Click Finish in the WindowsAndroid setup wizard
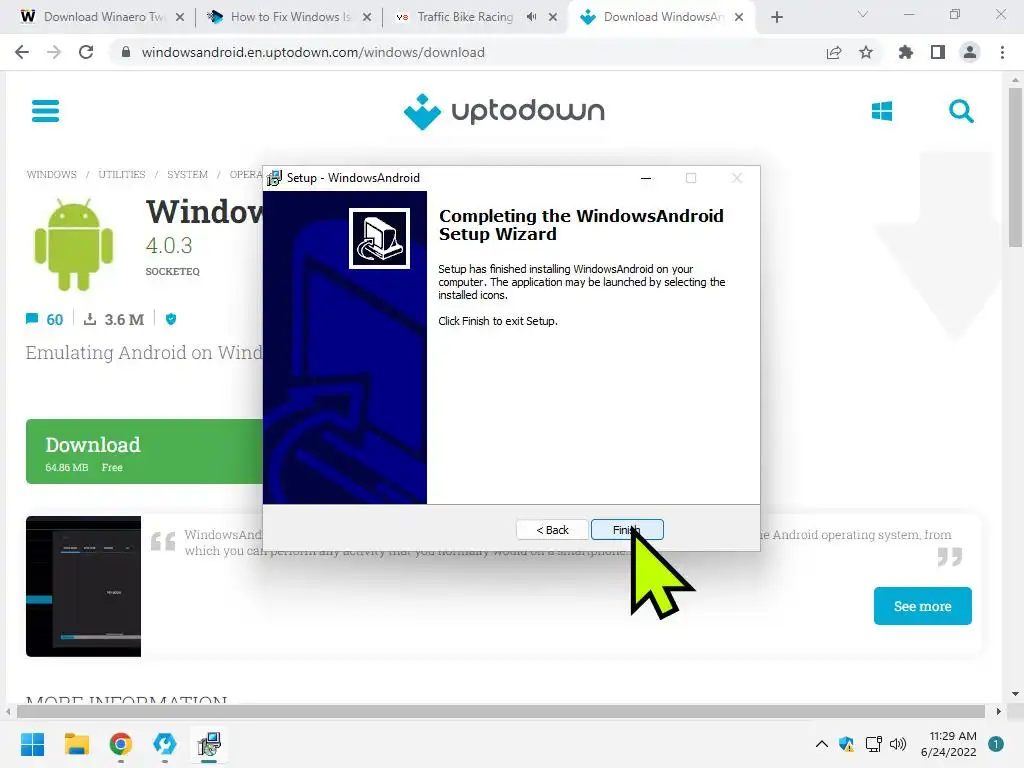 [627, 530]
